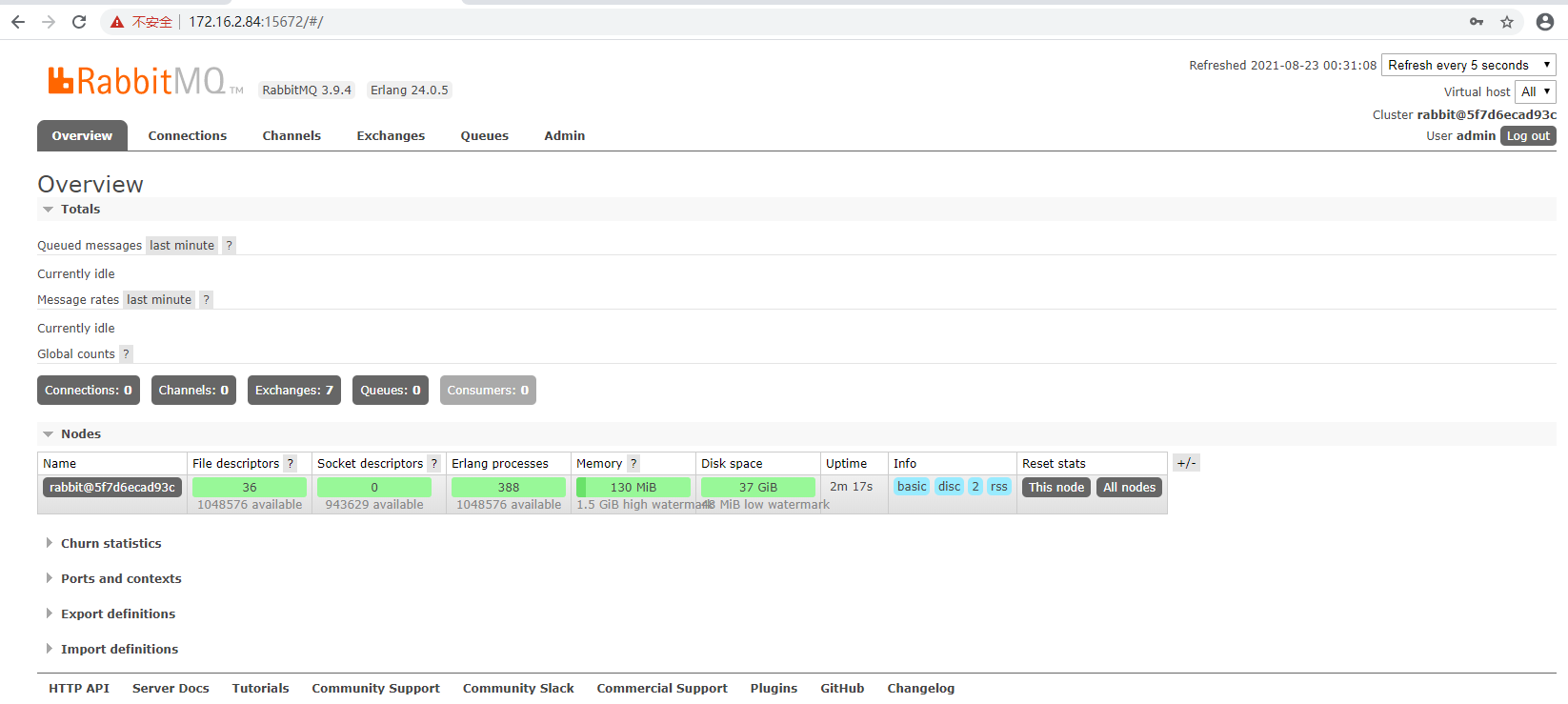Switch to the Overview tab

[82, 135]
